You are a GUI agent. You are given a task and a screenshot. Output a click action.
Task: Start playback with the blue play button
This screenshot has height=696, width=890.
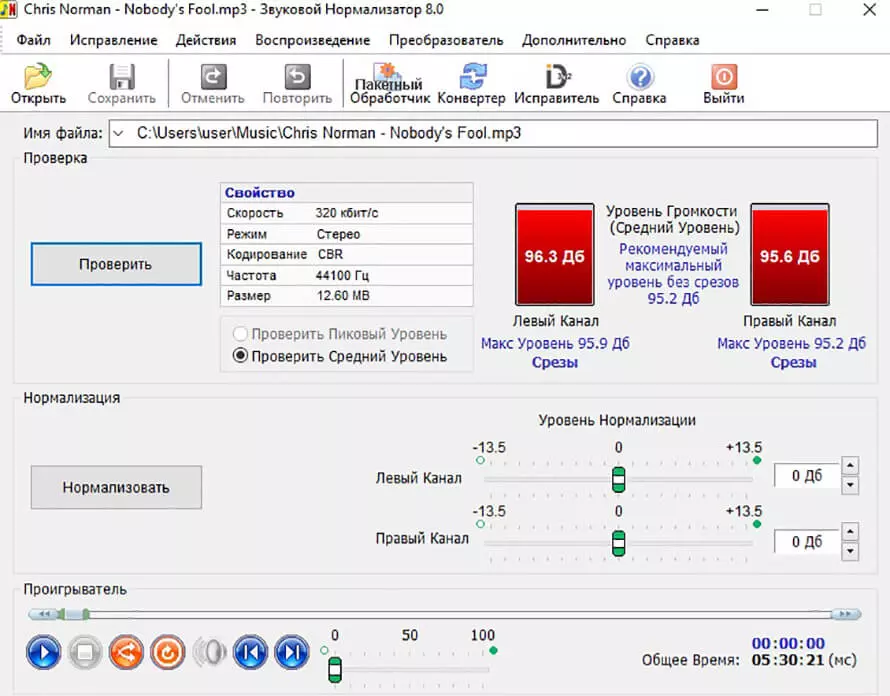pyautogui.click(x=44, y=652)
